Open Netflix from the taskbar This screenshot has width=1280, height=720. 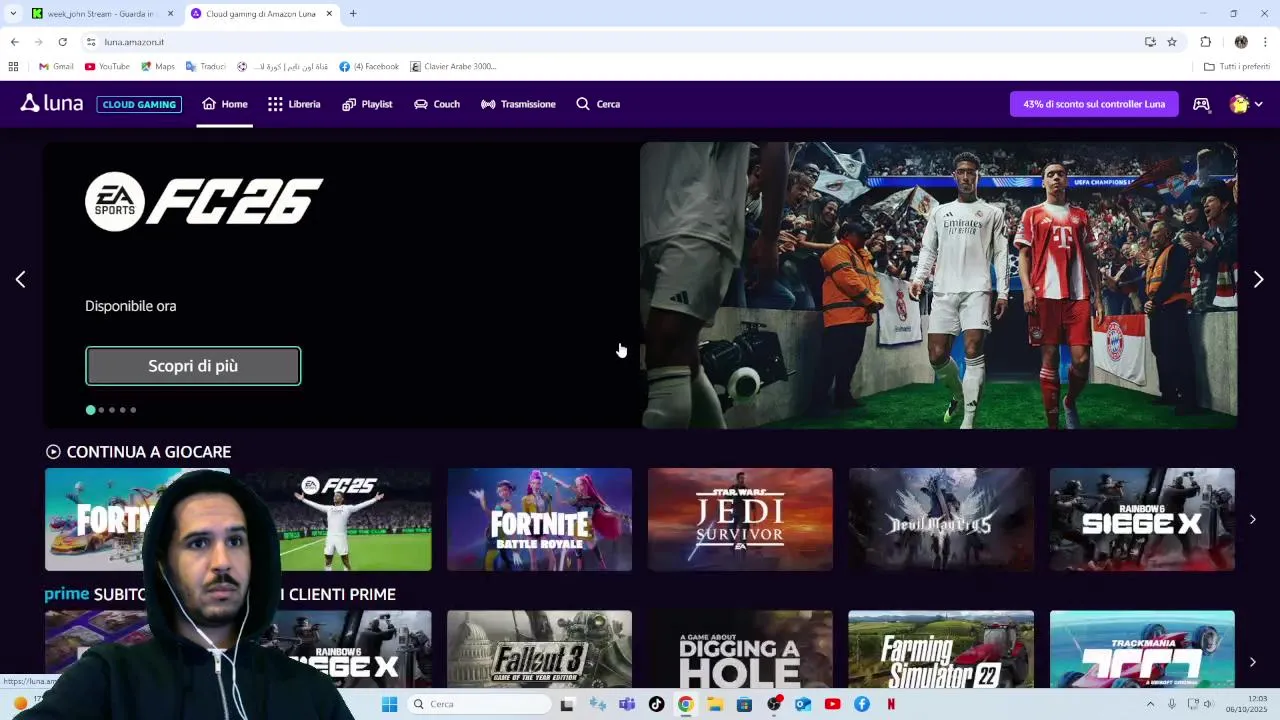click(x=891, y=704)
